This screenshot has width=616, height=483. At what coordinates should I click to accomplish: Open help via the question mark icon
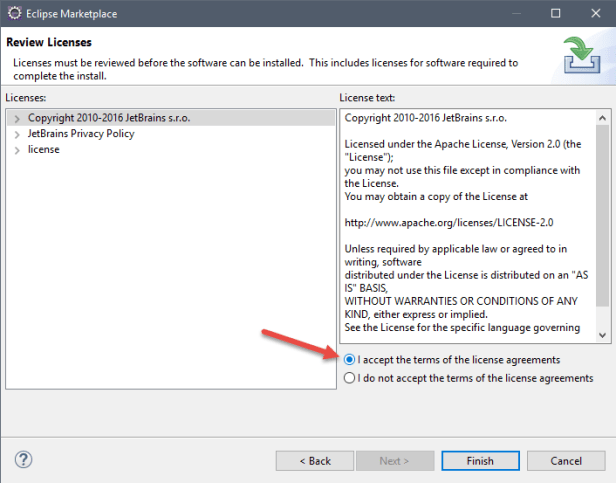tap(24, 460)
